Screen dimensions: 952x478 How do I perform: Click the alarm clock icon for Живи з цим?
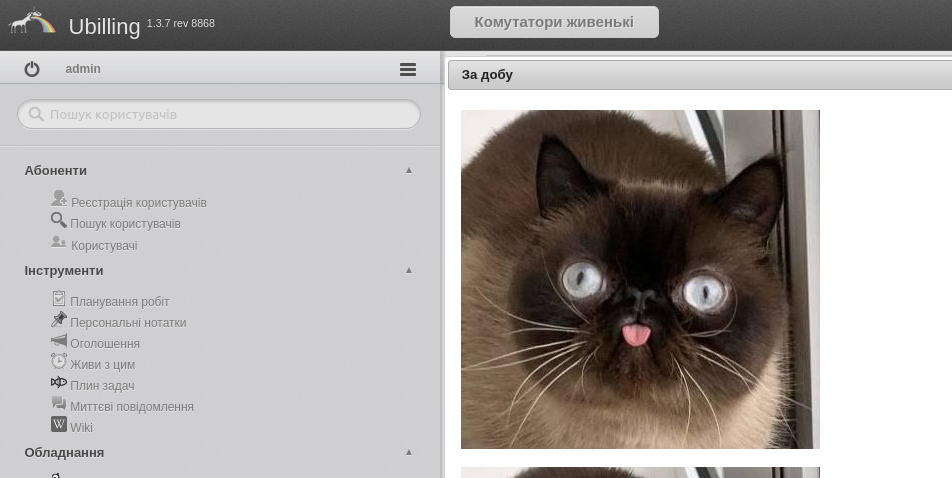[59, 361]
